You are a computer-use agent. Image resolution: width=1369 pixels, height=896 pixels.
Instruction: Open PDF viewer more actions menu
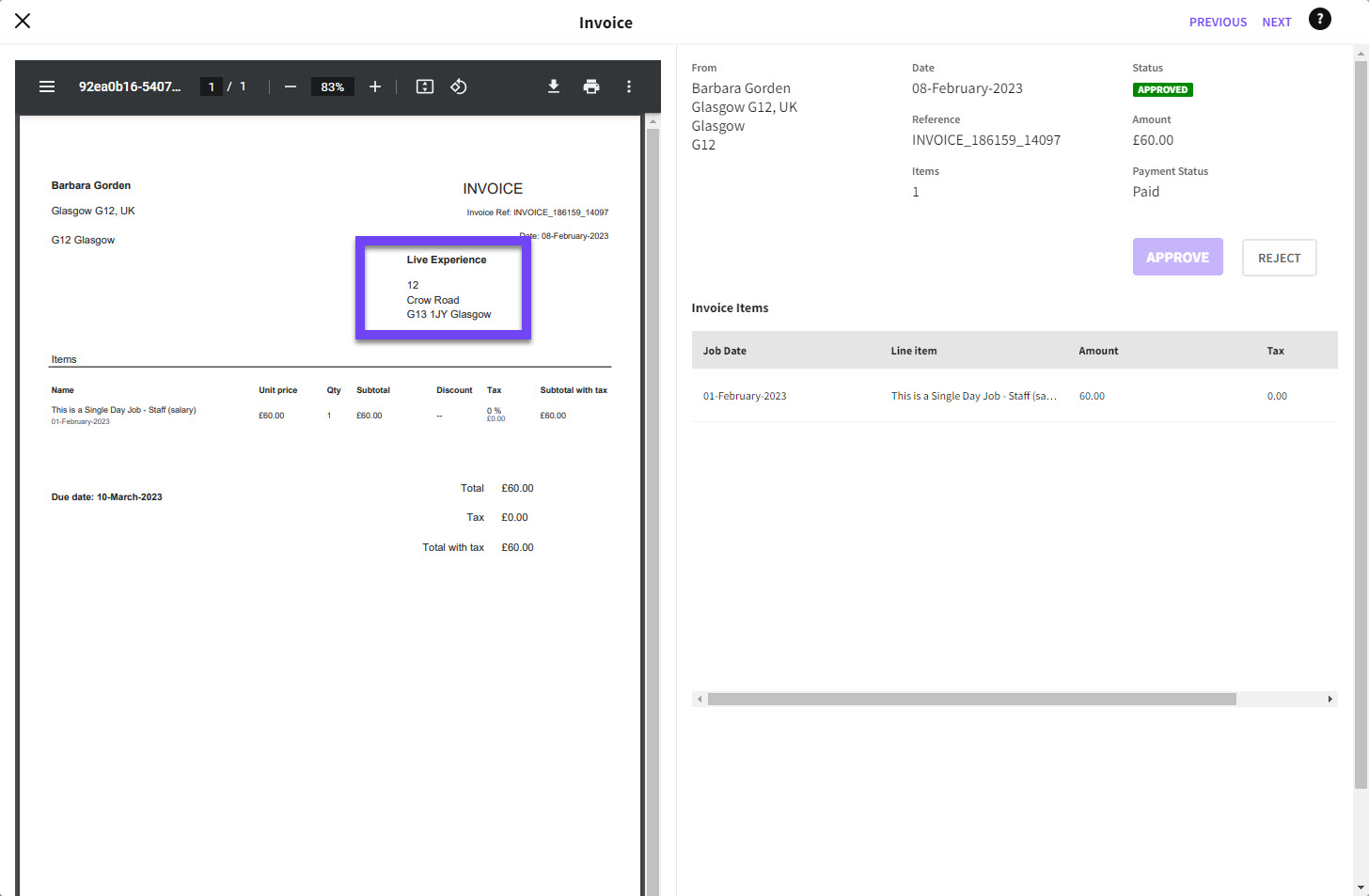[x=629, y=86]
